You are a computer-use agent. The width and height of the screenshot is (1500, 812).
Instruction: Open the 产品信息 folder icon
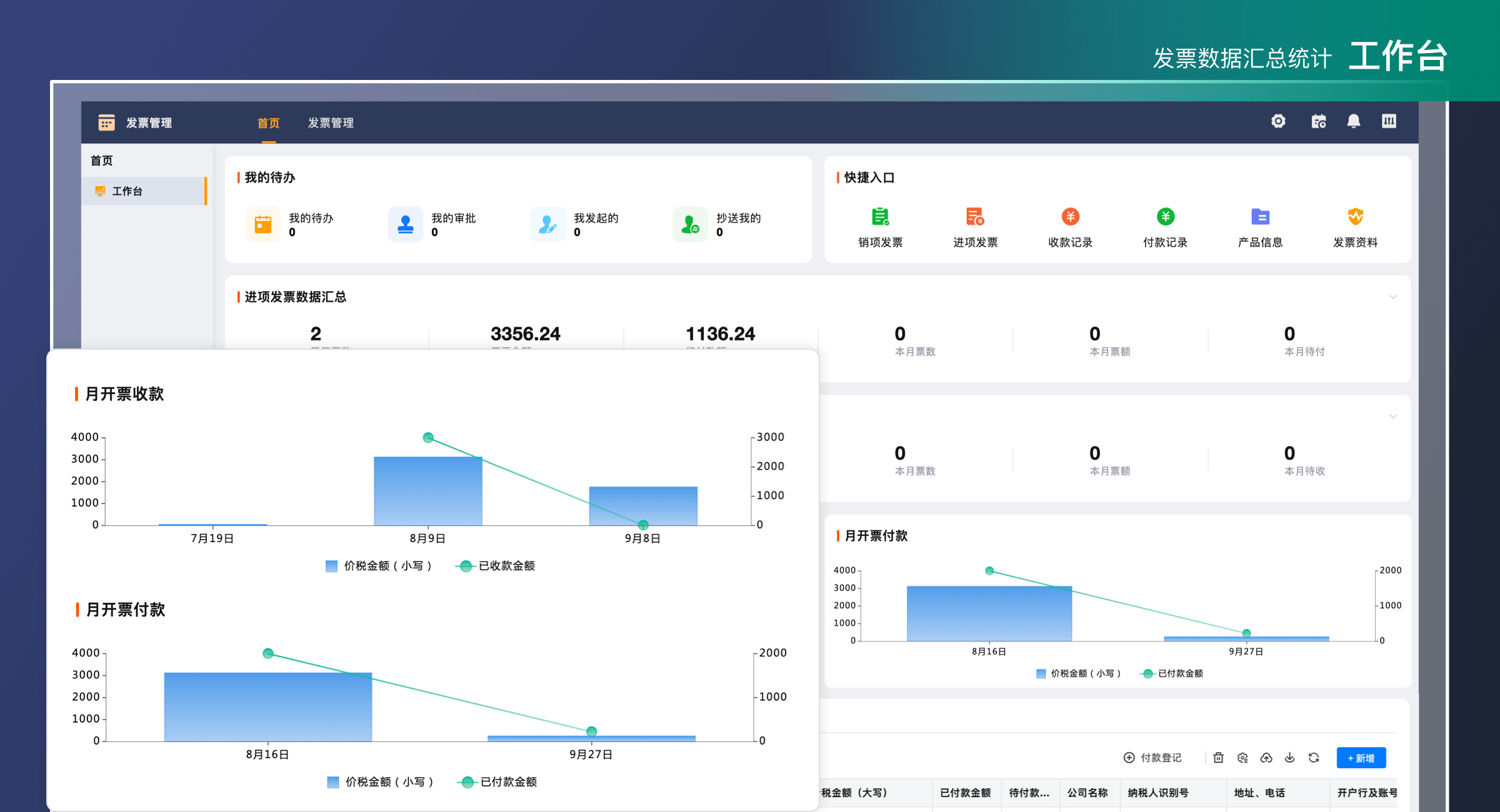pyautogui.click(x=1260, y=217)
